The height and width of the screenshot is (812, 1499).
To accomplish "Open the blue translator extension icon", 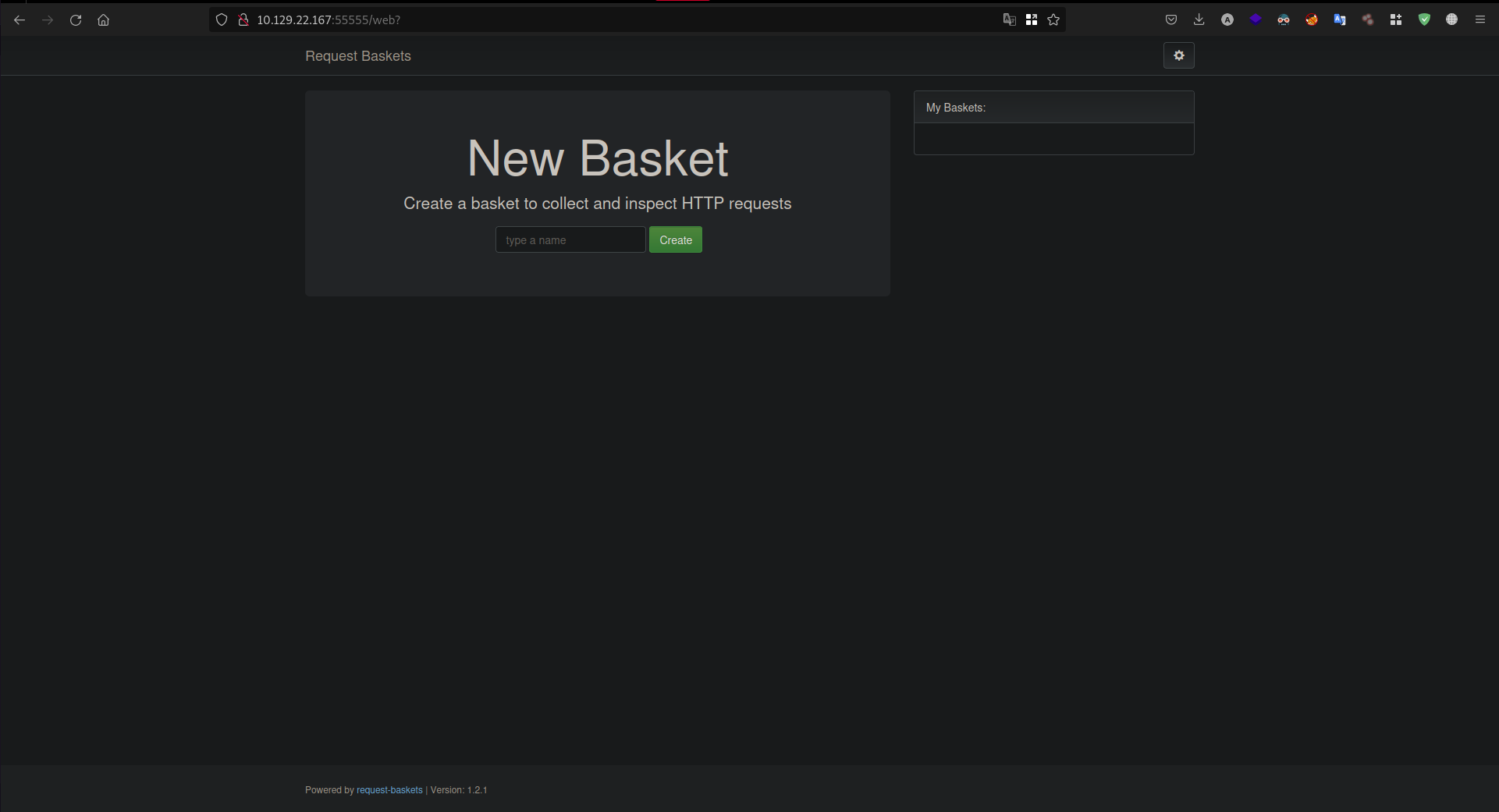I will coord(1340,20).
